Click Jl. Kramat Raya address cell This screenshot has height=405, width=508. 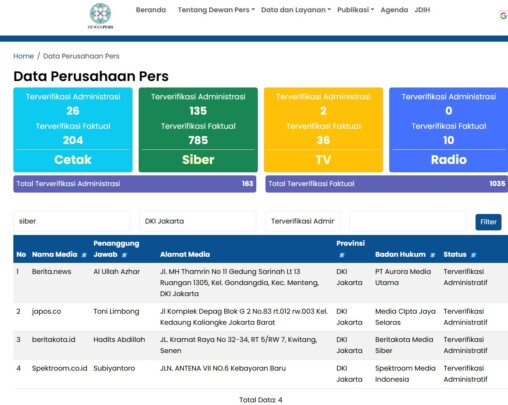(x=238, y=345)
